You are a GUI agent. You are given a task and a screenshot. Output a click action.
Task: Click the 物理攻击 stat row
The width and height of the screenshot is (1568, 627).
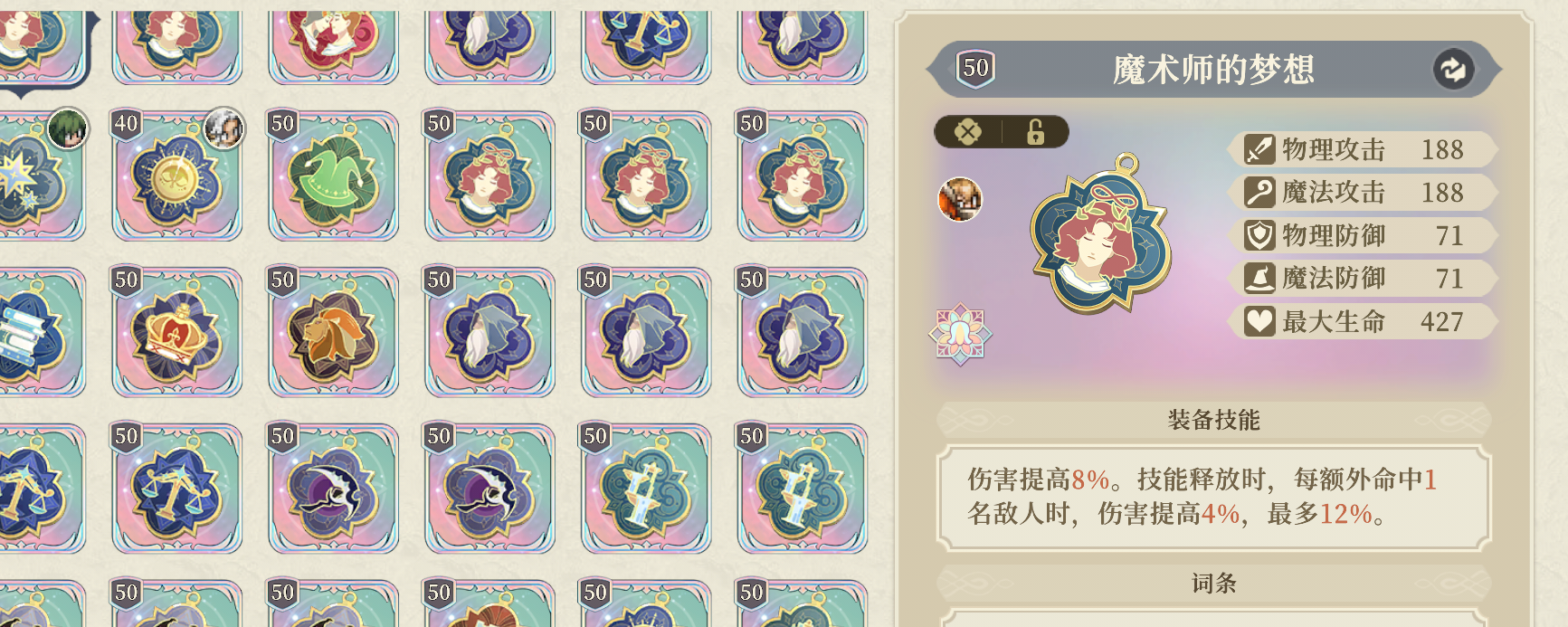[1362, 149]
